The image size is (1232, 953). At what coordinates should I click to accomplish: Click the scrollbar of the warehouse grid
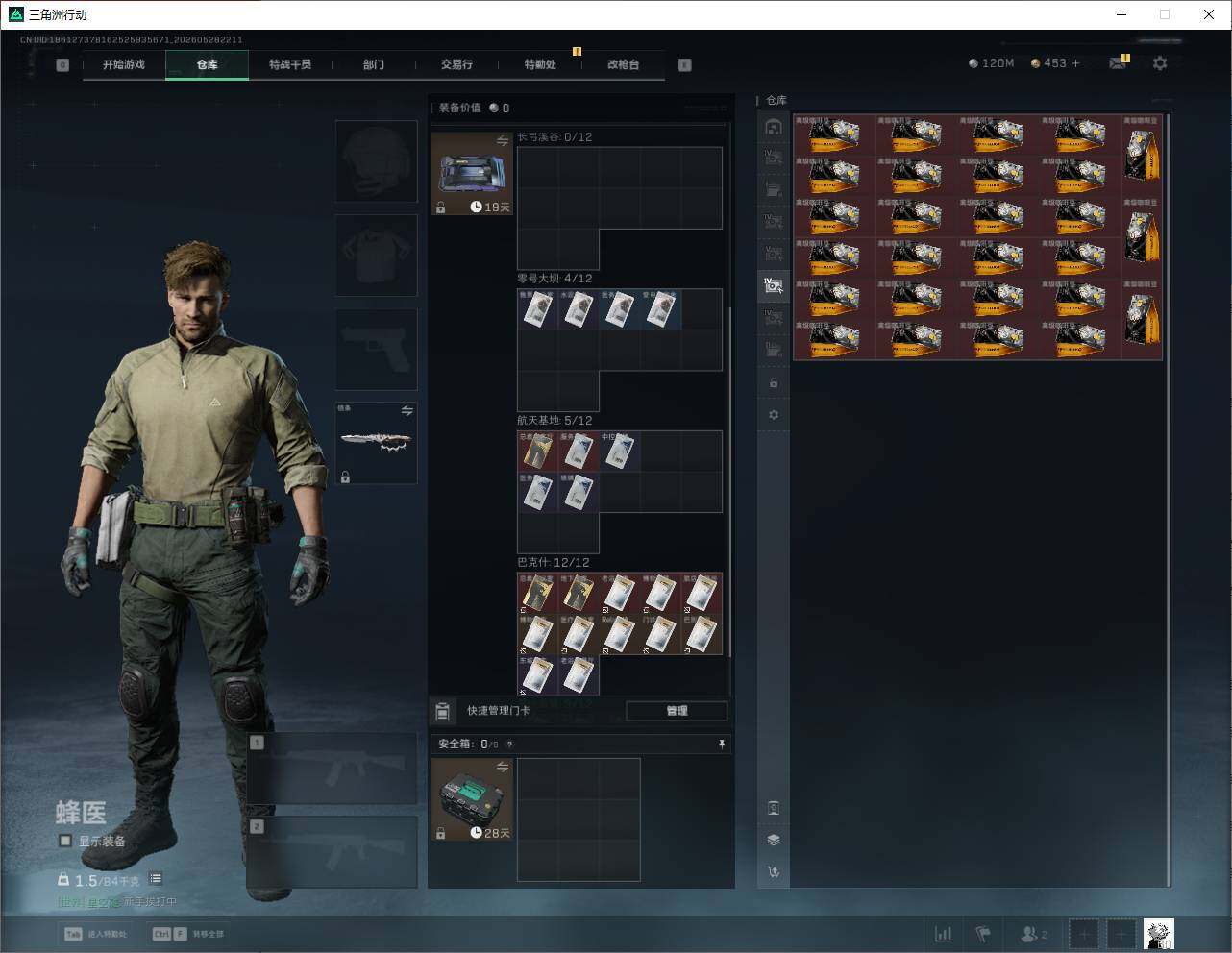pos(1169,500)
